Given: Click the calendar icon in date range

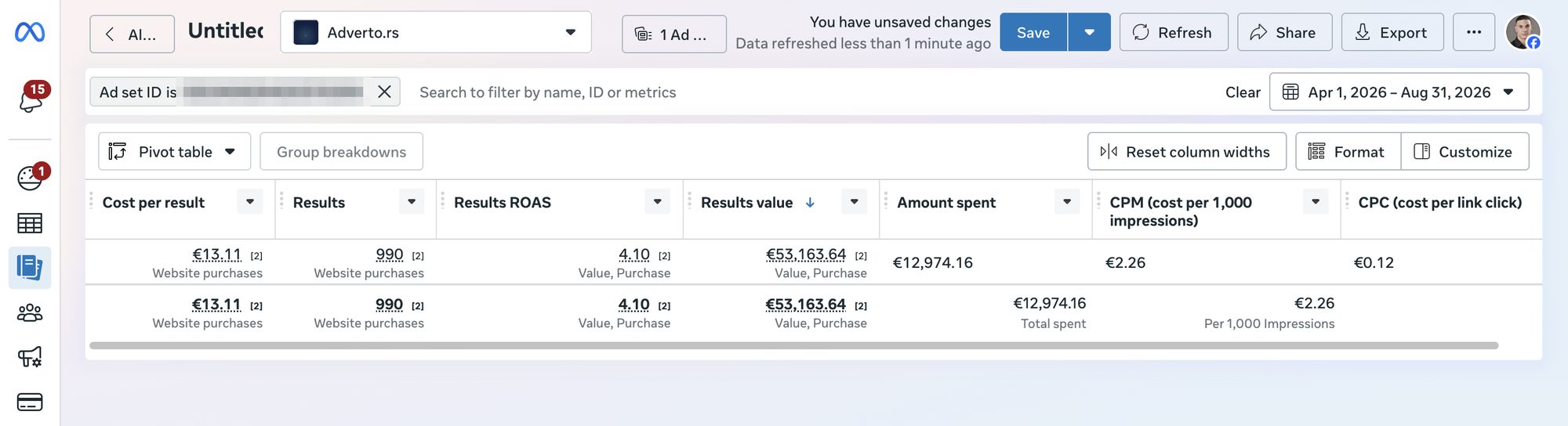Looking at the screenshot, I should [1290, 92].
